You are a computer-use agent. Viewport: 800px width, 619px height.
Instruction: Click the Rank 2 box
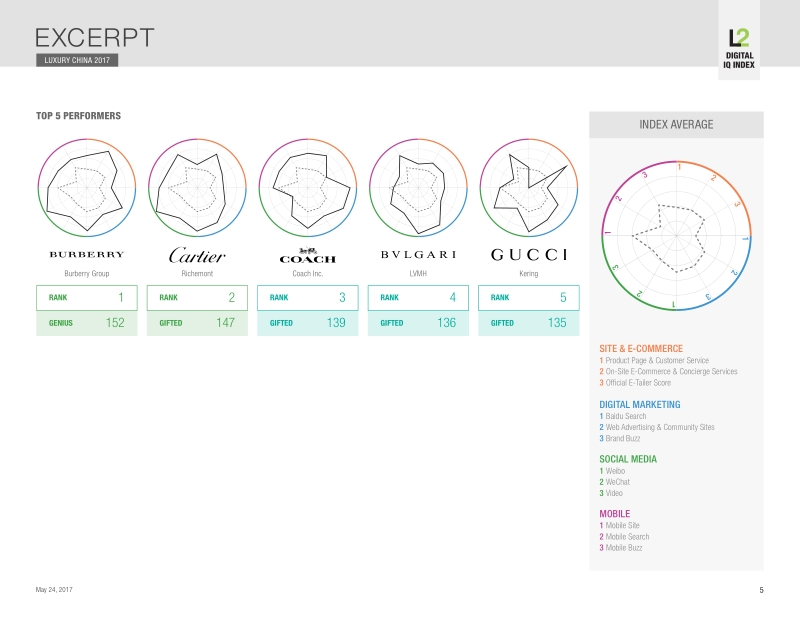[197, 298]
